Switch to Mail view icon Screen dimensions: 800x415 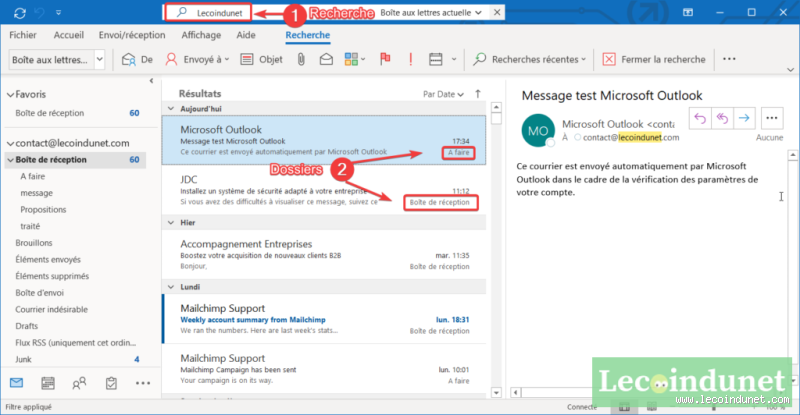pyautogui.click(x=16, y=383)
